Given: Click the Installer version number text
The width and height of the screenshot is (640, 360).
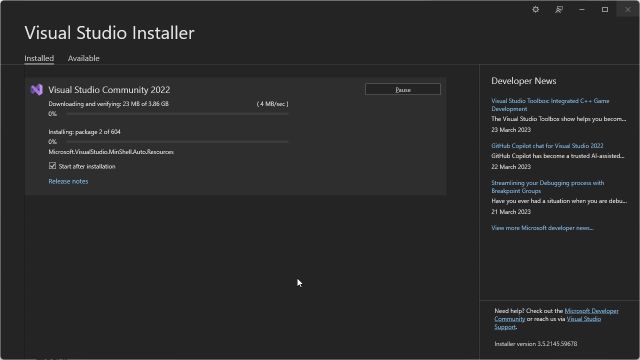Looking at the screenshot, I should [x=536, y=344].
